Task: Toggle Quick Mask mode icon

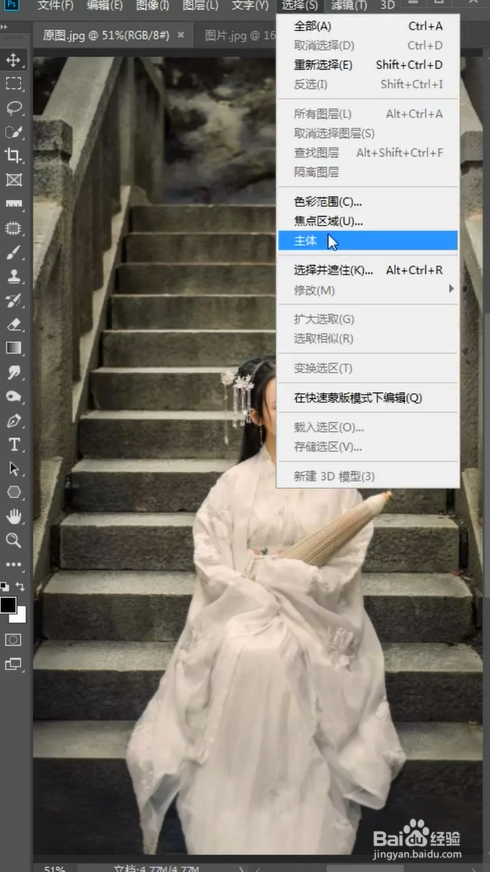Action: [x=13, y=640]
